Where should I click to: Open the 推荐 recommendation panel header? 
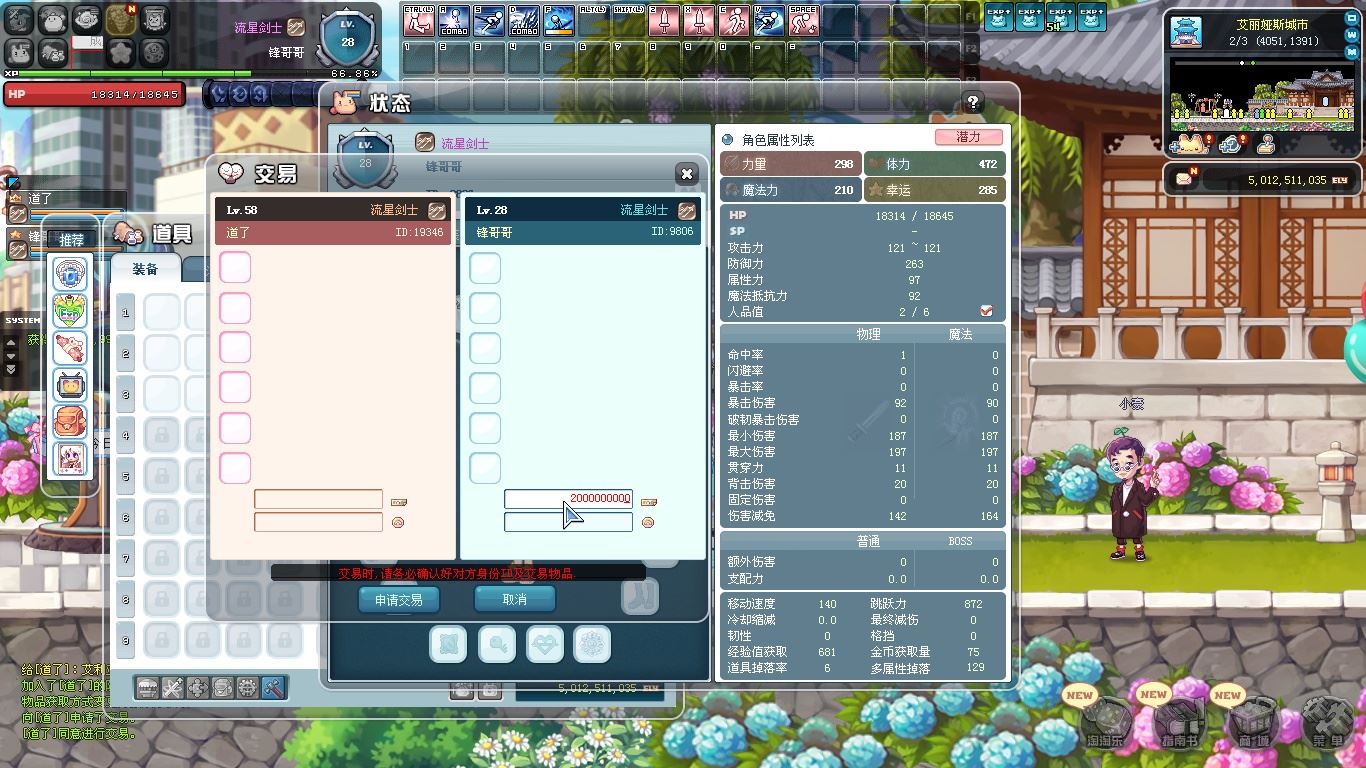click(71, 240)
